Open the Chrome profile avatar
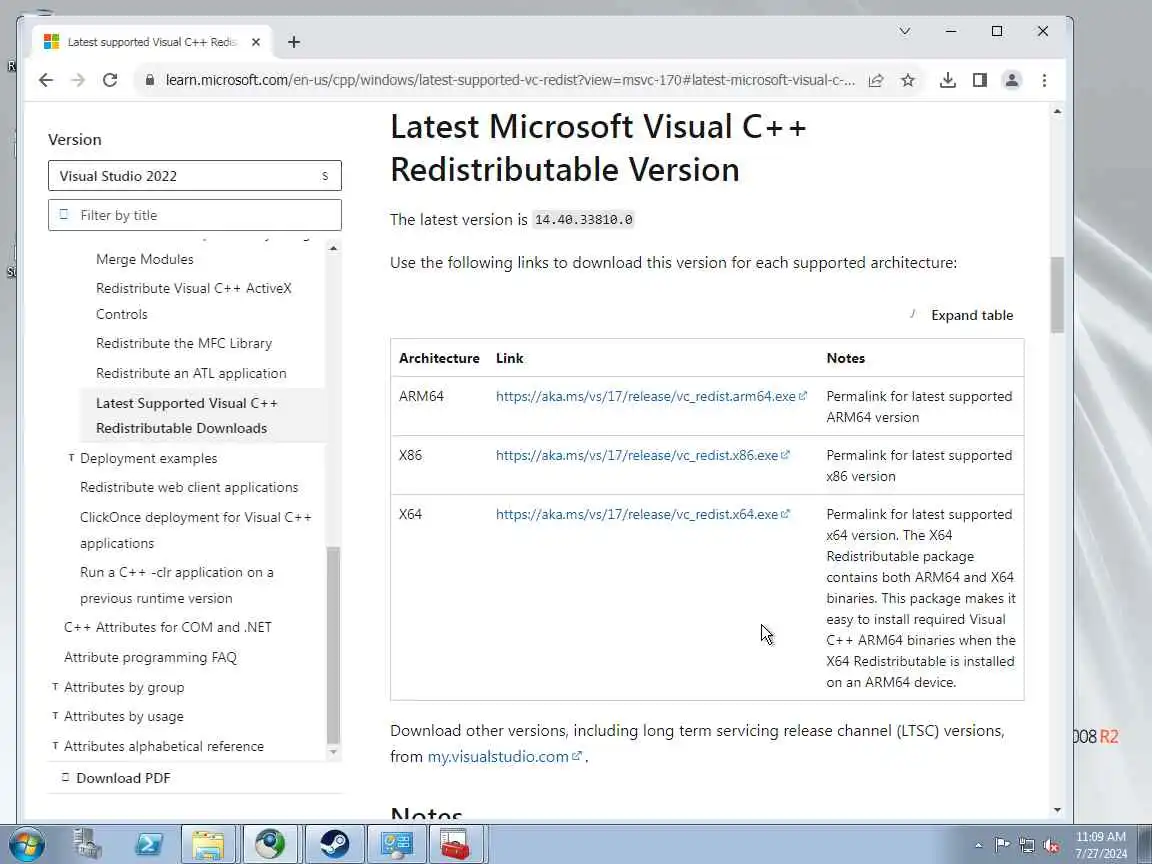The height and width of the screenshot is (864, 1152). coord(1012,80)
